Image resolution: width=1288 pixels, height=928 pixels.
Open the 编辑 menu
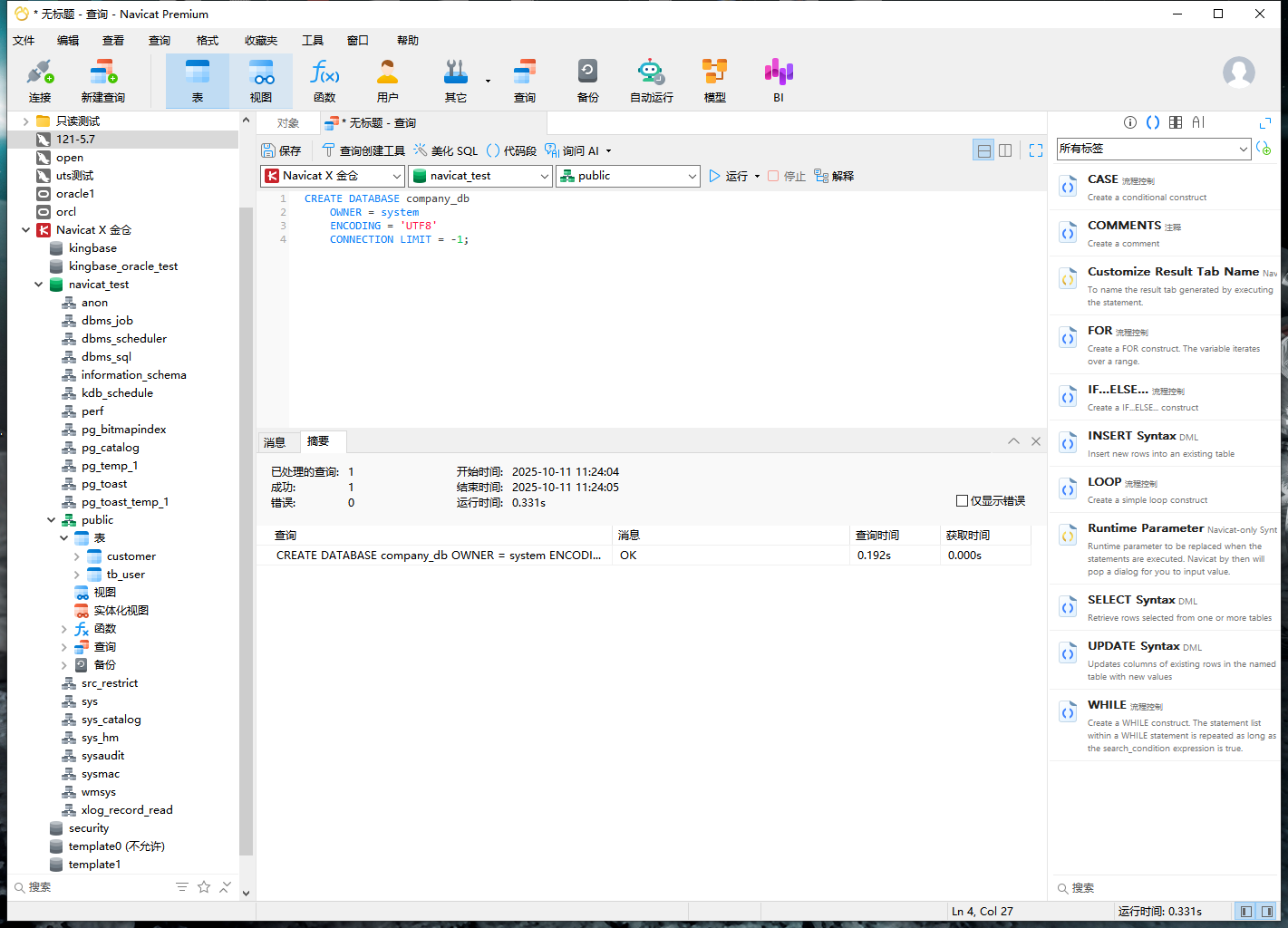pyautogui.click(x=68, y=41)
